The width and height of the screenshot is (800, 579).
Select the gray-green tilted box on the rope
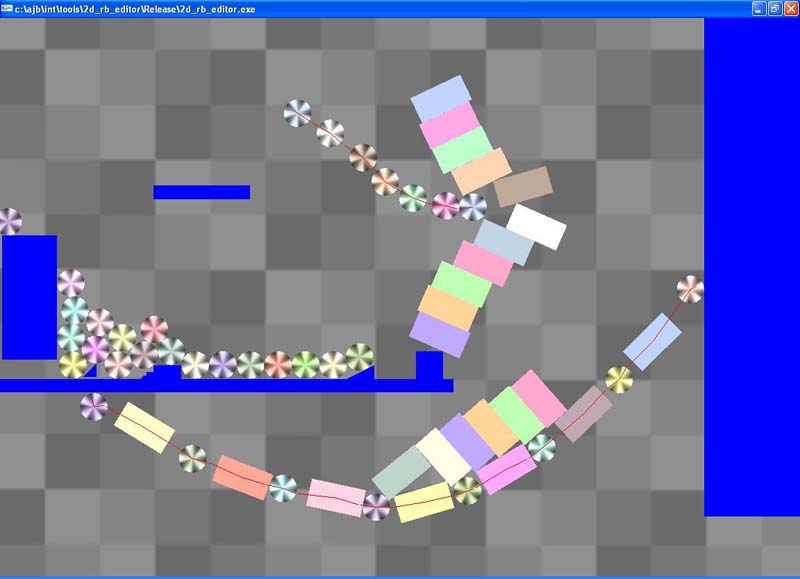402,472
